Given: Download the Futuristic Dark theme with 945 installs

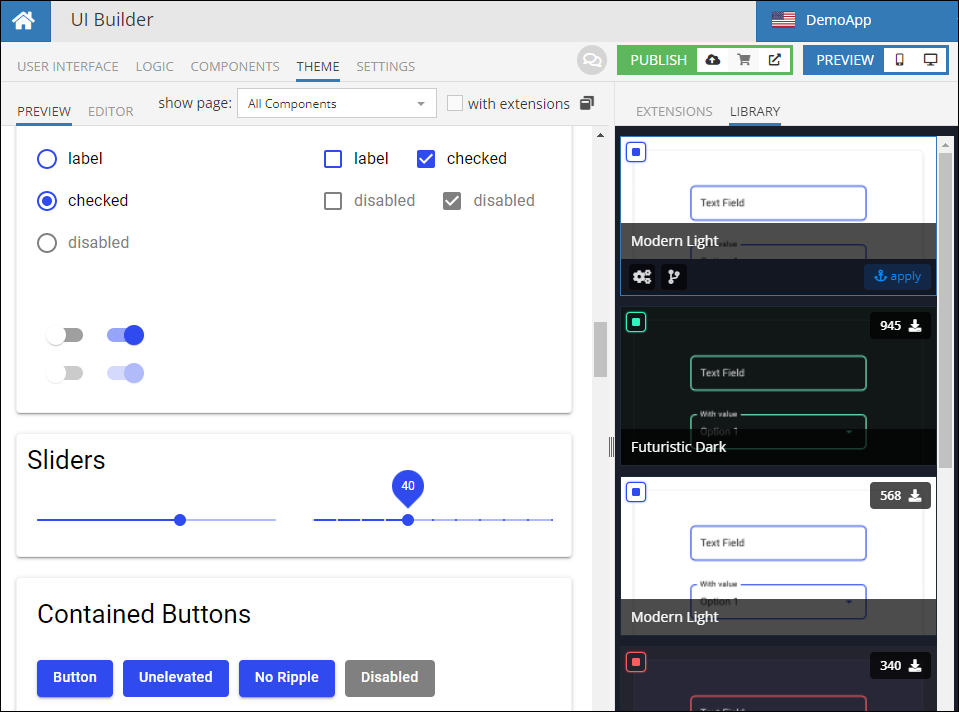Looking at the screenshot, I should [x=900, y=325].
